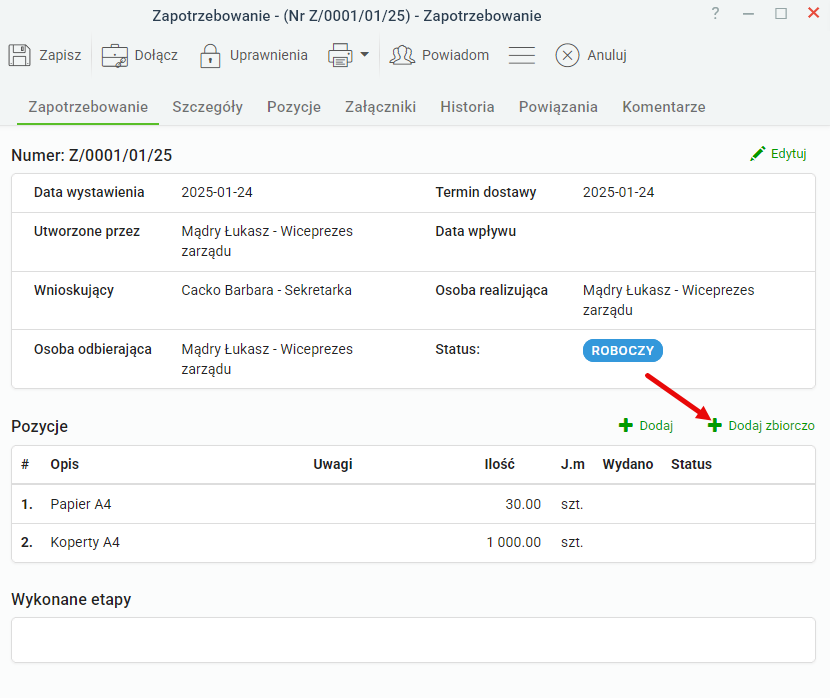Close the window with red X
830x698 pixels.
(x=814, y=13)
